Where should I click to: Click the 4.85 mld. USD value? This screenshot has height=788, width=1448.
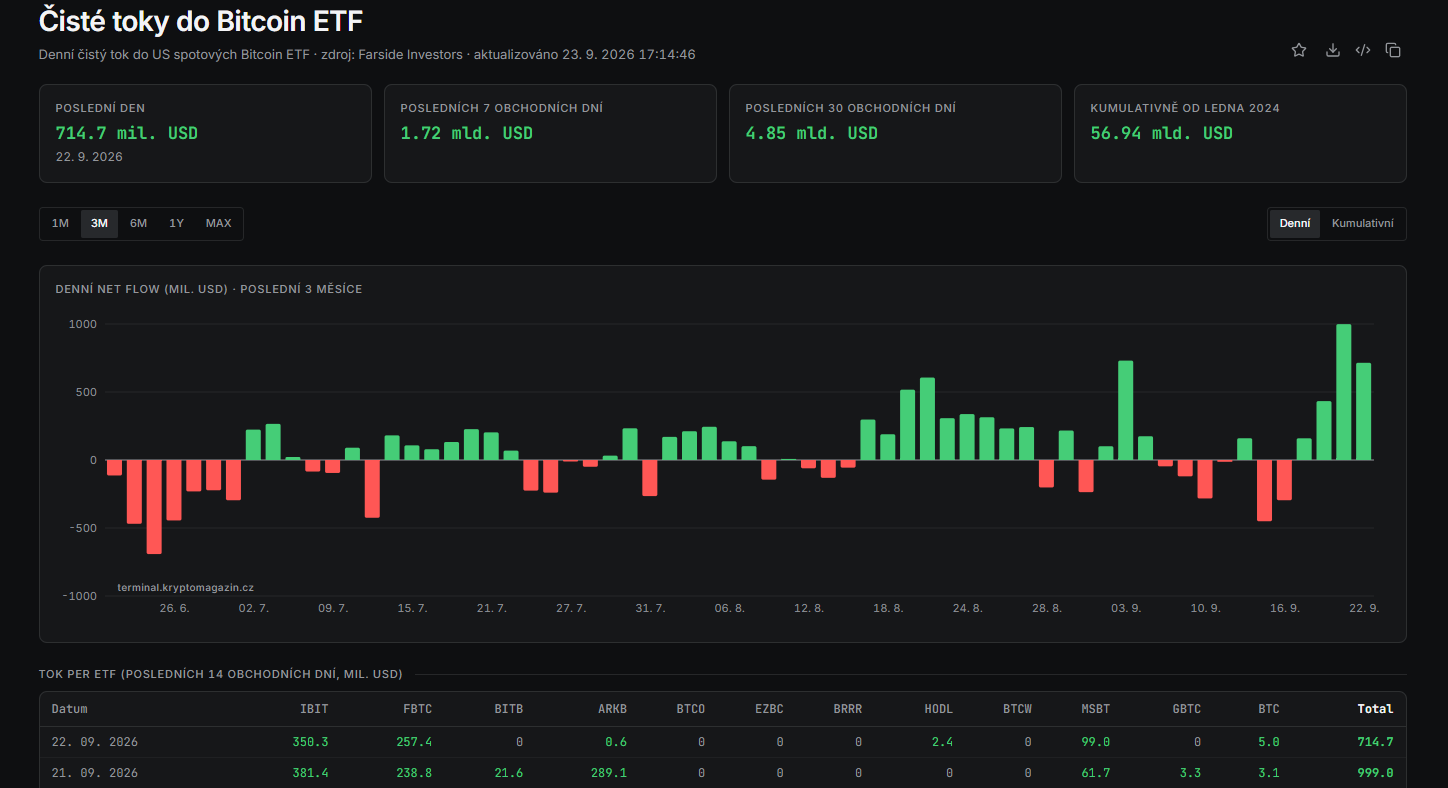(x=811, y=133)
